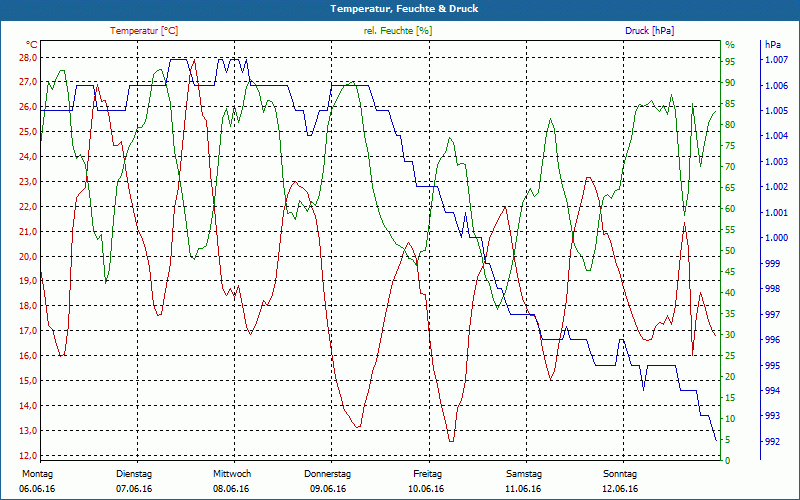Click the "20,0" temperature axis value
The height and width of the screenshot is (500, 800).
click(x=28, y=257)
